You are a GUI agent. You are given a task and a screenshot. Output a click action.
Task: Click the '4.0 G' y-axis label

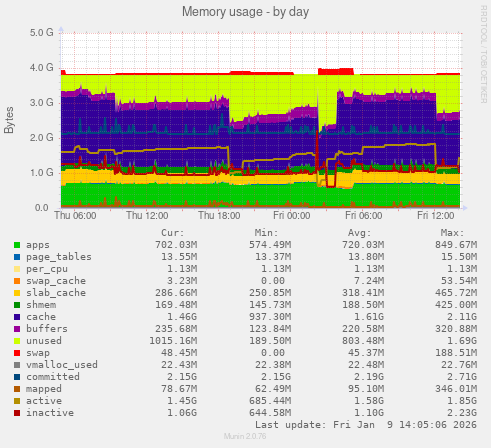pyautogui.click(x=41, y=68)
